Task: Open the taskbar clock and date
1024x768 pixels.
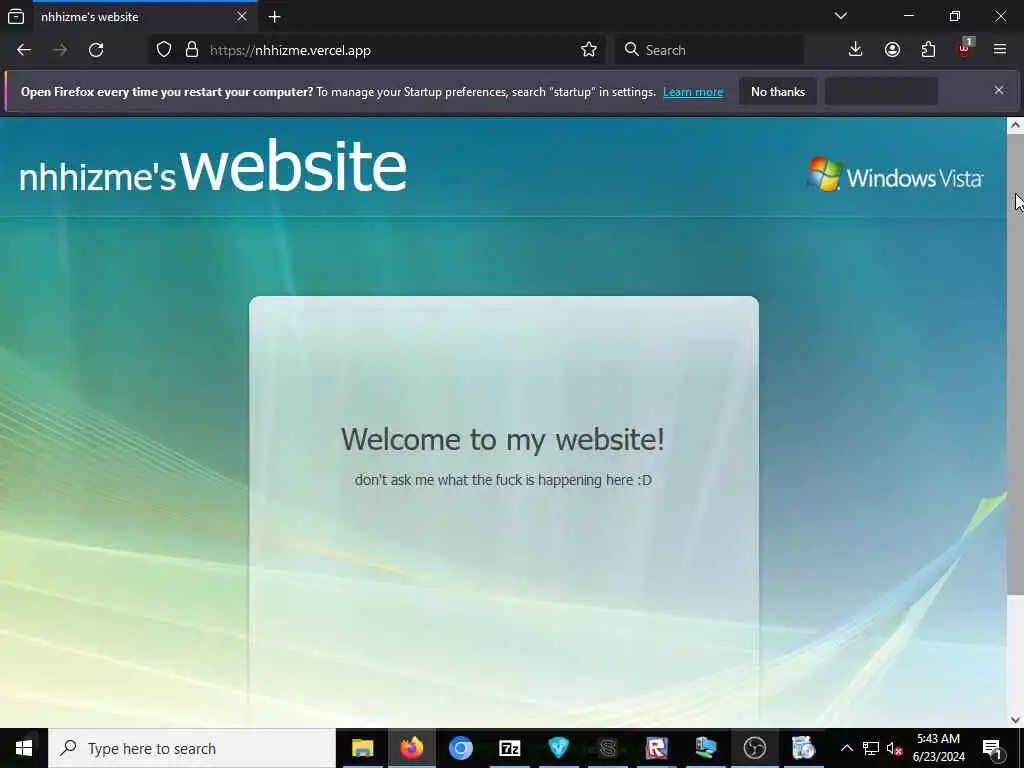Action: (938, 748)
